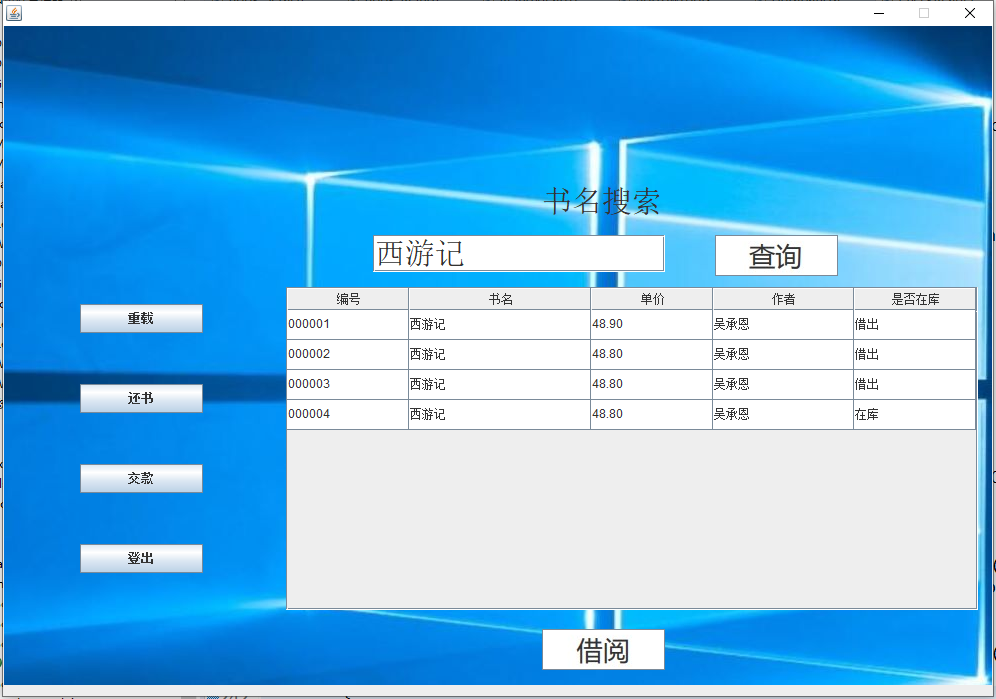
Task: Focus the book name search field
Action: tap(519, 254)
